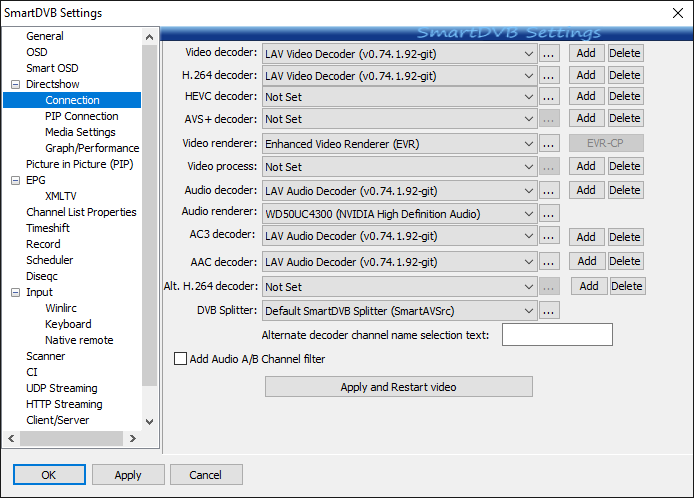Add an Alt. H.264 decoder entry

[589, 286]
